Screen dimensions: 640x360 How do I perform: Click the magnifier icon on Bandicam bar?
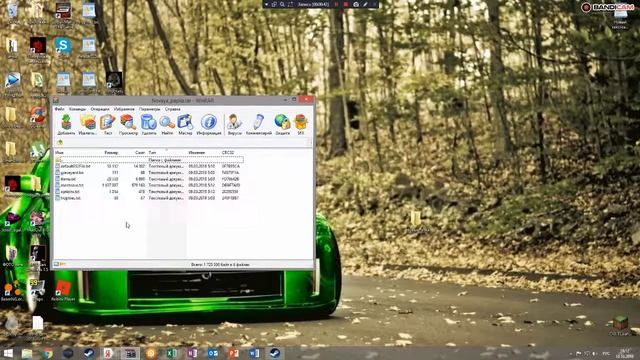click(282, 4)
